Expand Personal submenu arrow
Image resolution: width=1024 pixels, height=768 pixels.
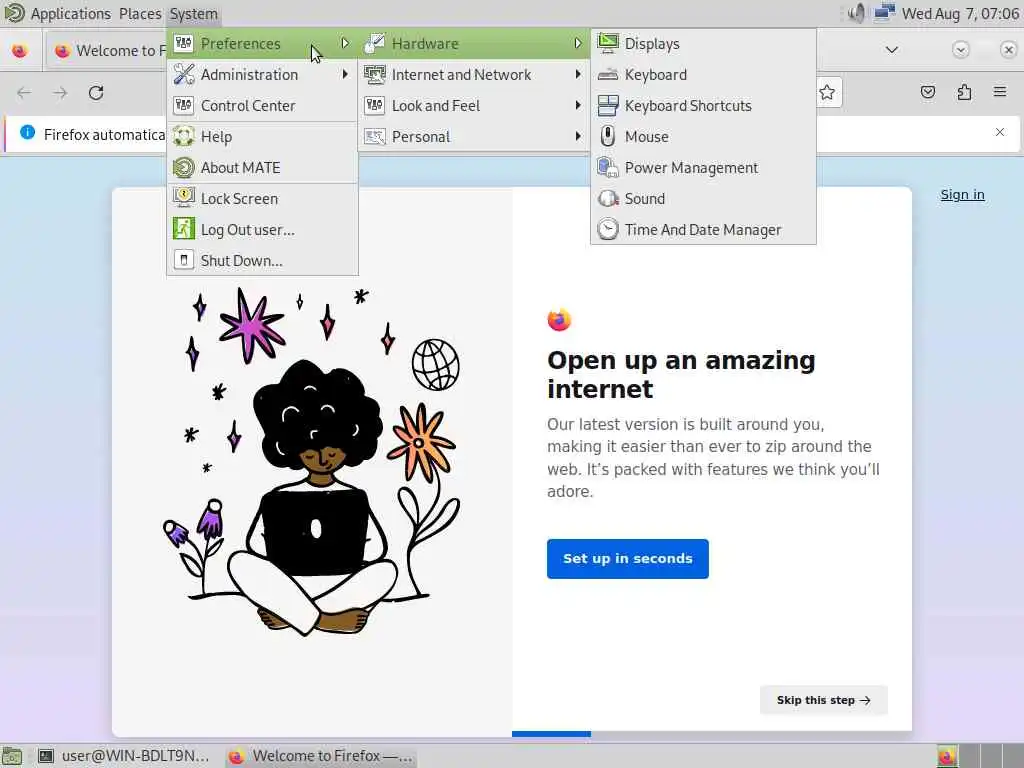point(578,136)
